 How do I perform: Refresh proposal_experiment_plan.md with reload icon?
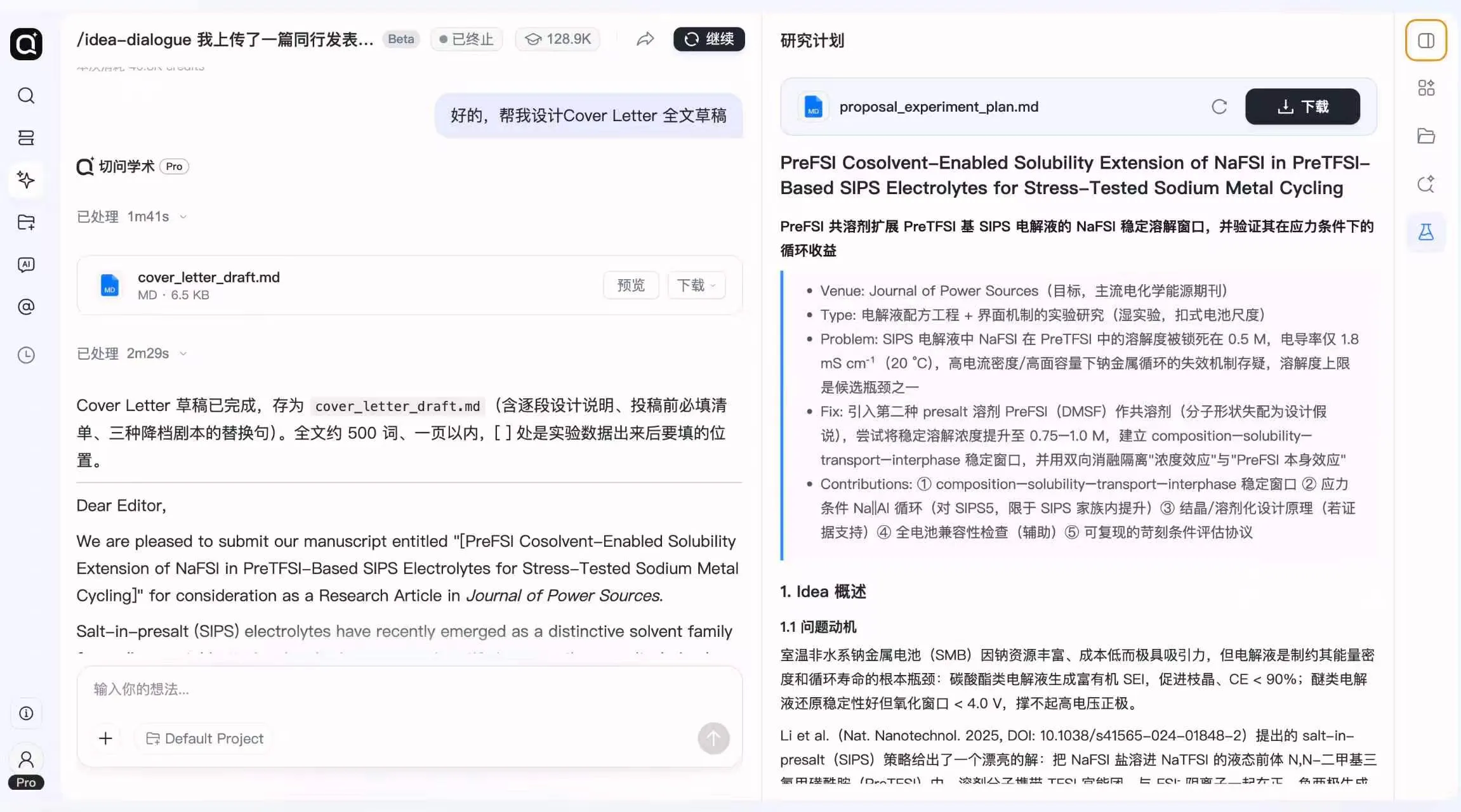click(x=1219, y=107)
